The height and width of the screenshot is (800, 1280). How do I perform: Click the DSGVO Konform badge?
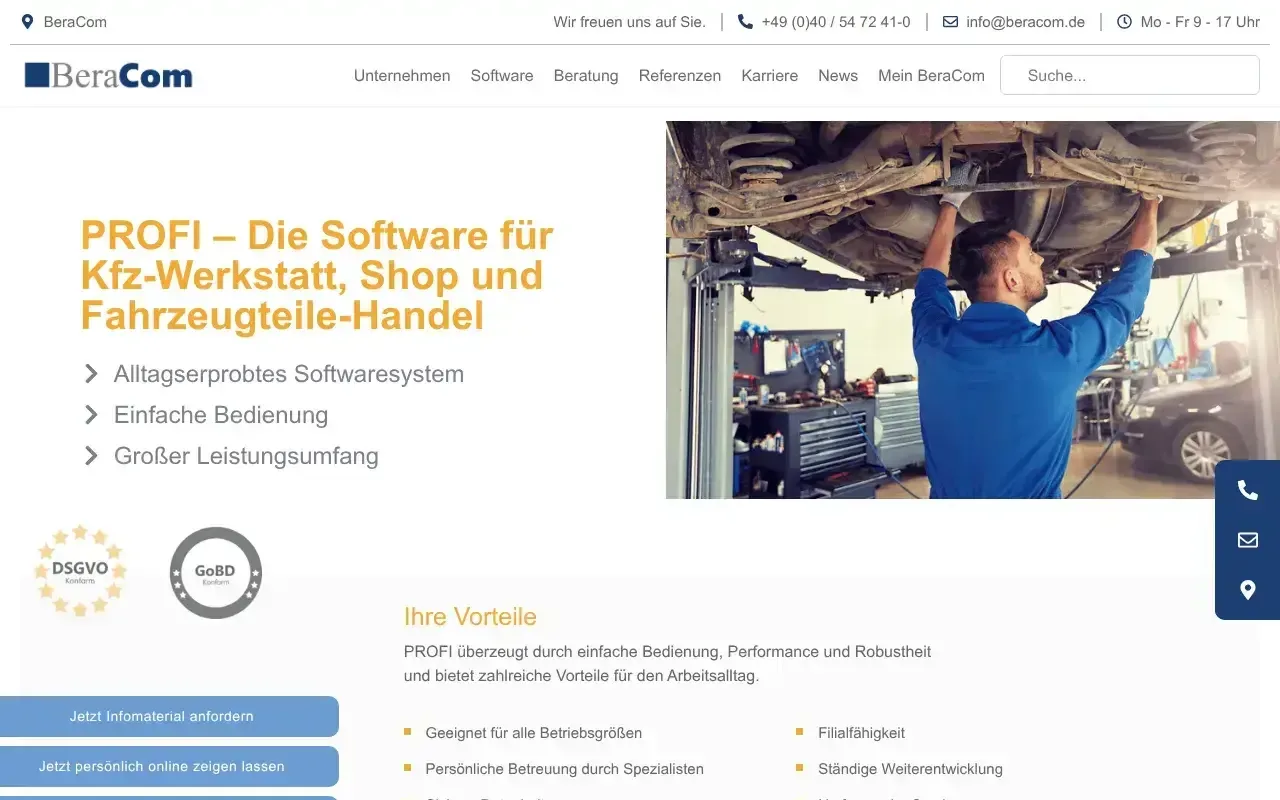pos(80,571)
